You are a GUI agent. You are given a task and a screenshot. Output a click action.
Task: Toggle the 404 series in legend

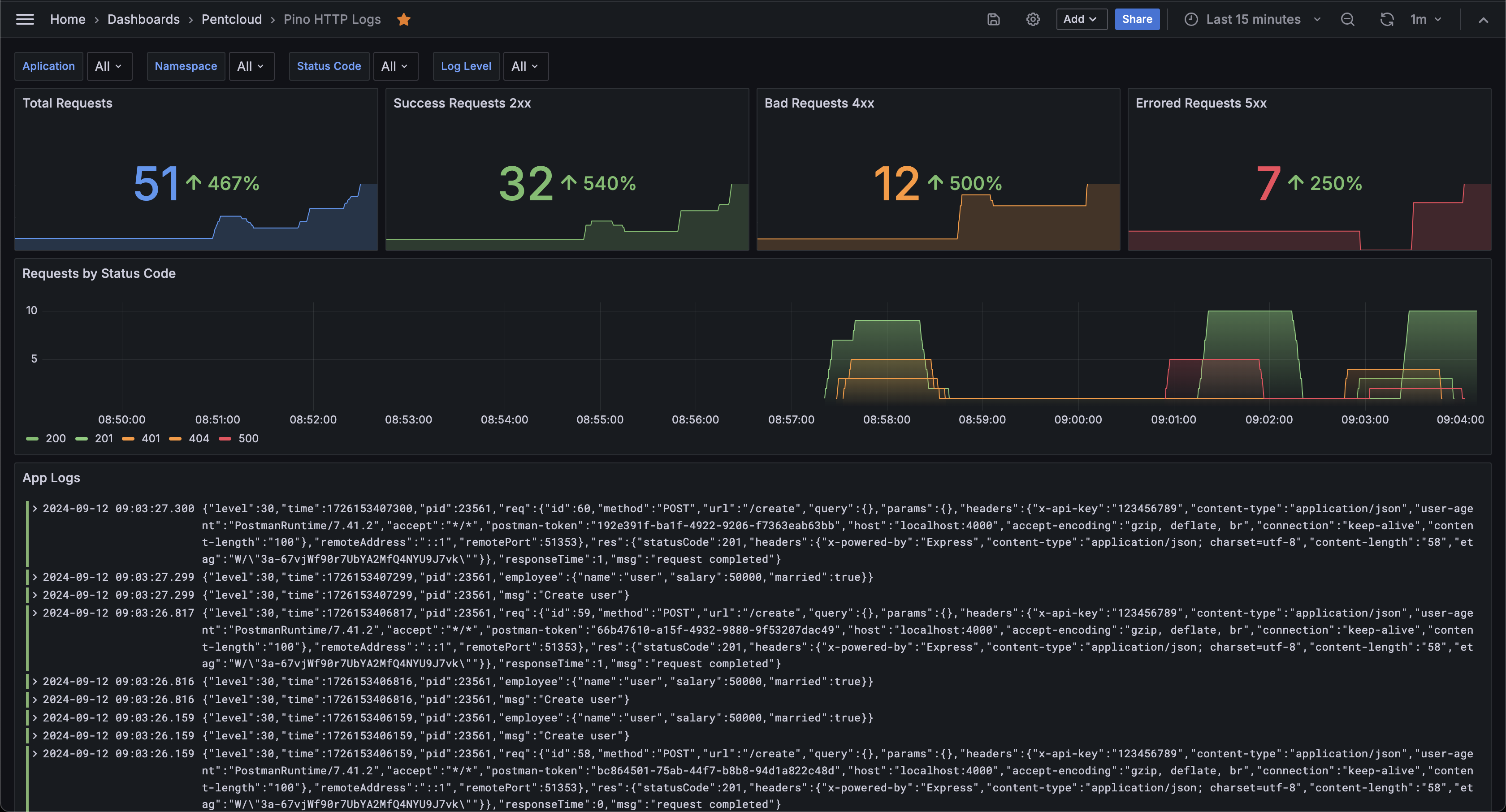199,438
